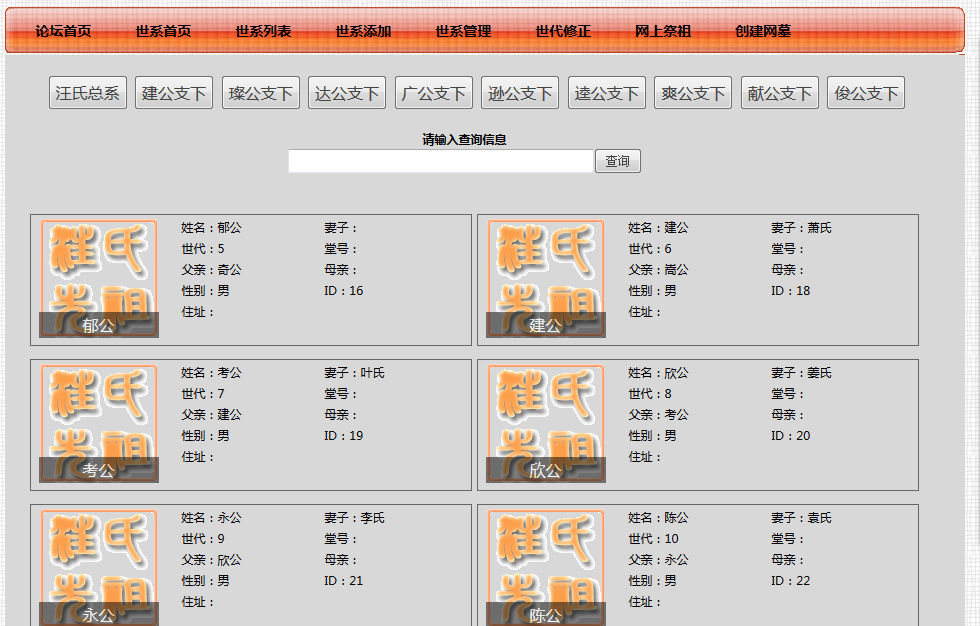Go to 世系首页 in the navigation bar
The width and height of the screenshot is (980, 626).
(x=163, y=31)
